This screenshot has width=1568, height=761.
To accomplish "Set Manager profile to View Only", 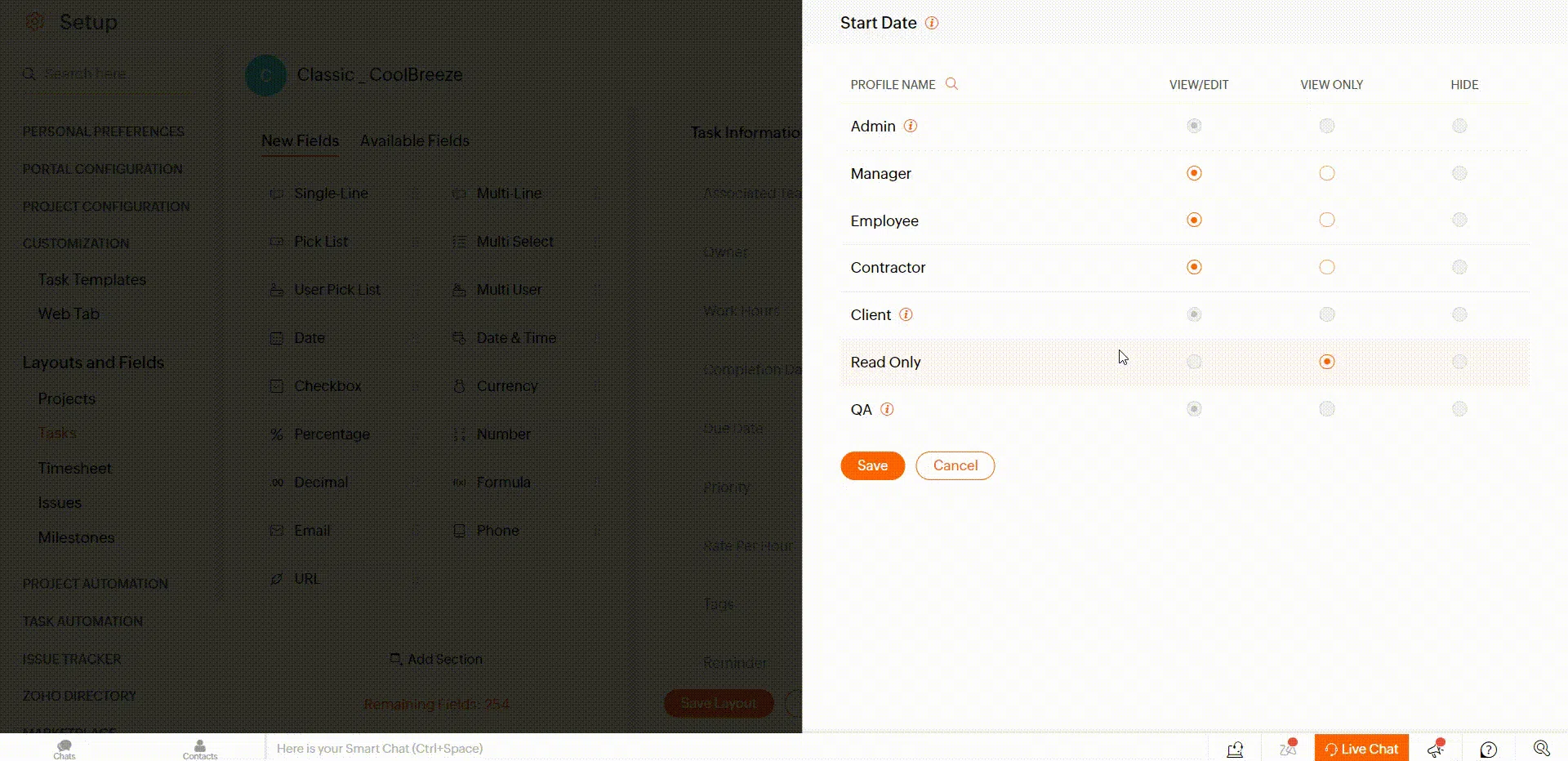I will 1327,173.
